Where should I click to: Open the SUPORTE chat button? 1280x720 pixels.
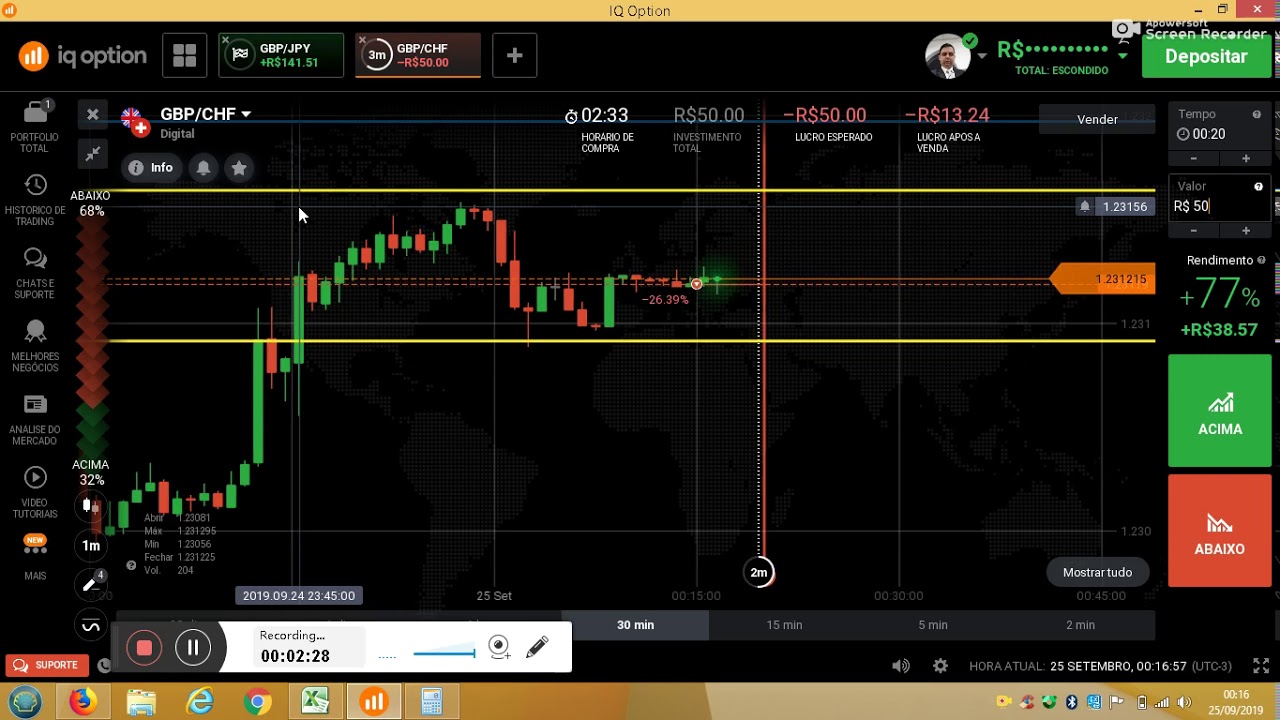click(46, 665)
